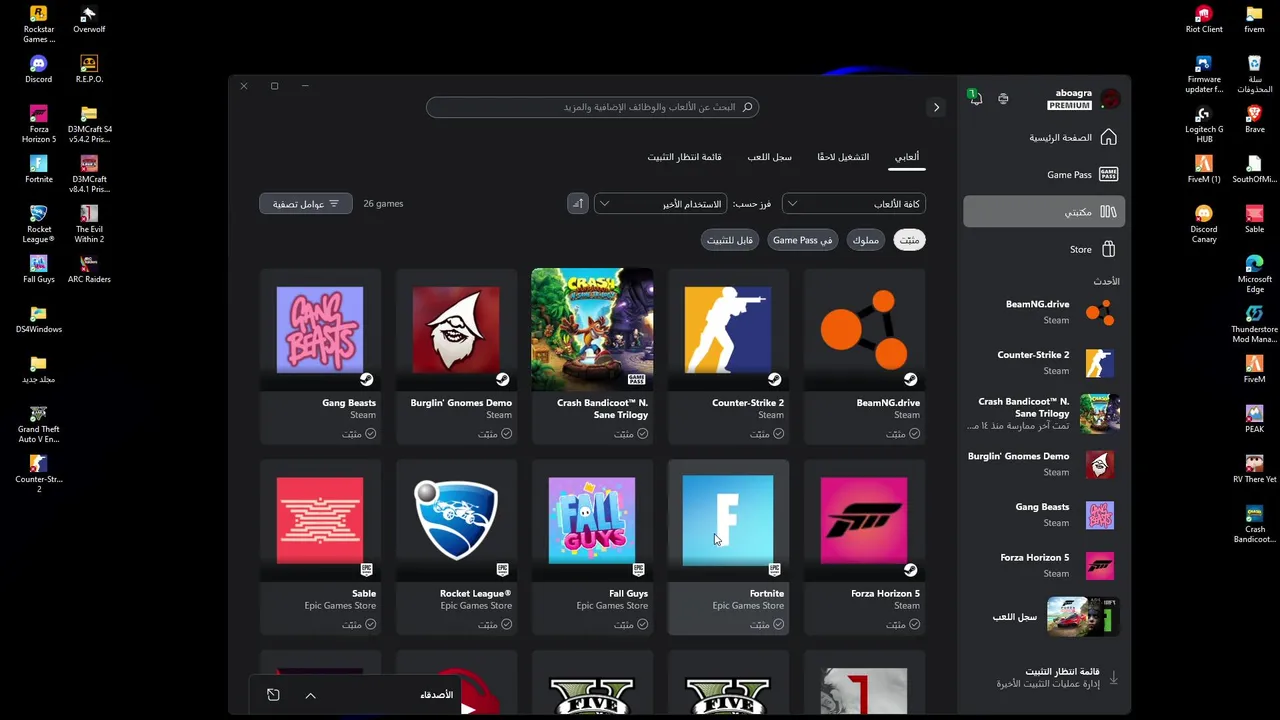Viewport: 1280px width, 720px height.
Task: Open the Burglin' Gnomes Demo card
Action: (456, 355)
